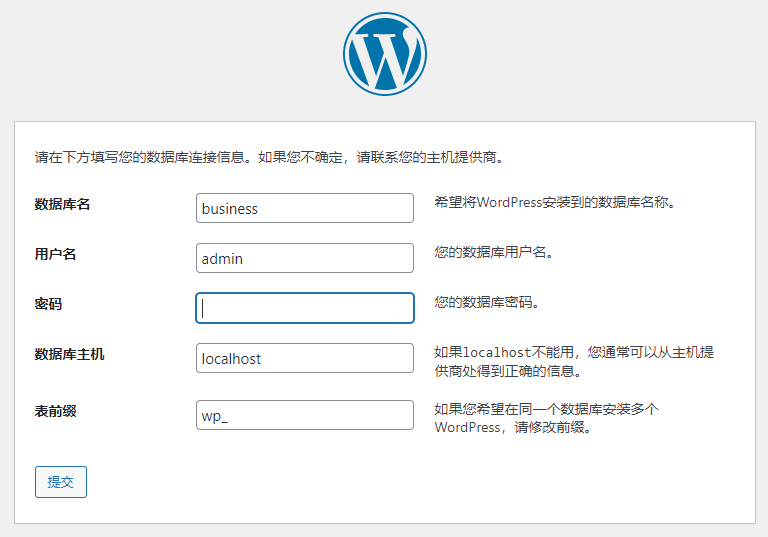Screen dimensions: 768x537
Task: Click the 密码 label
Action: coord(48,304)
